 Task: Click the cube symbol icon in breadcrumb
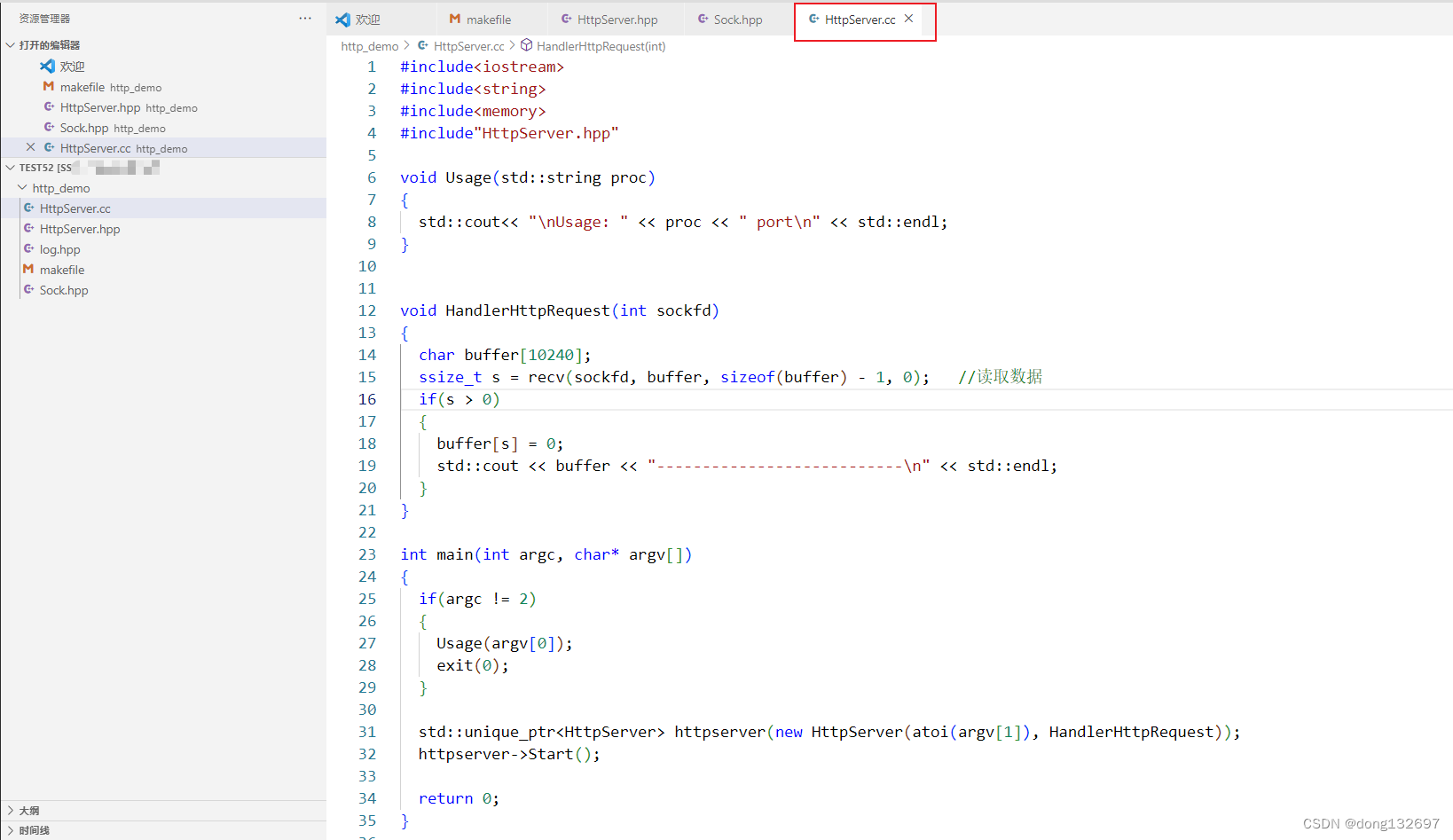tap(526, 45)
